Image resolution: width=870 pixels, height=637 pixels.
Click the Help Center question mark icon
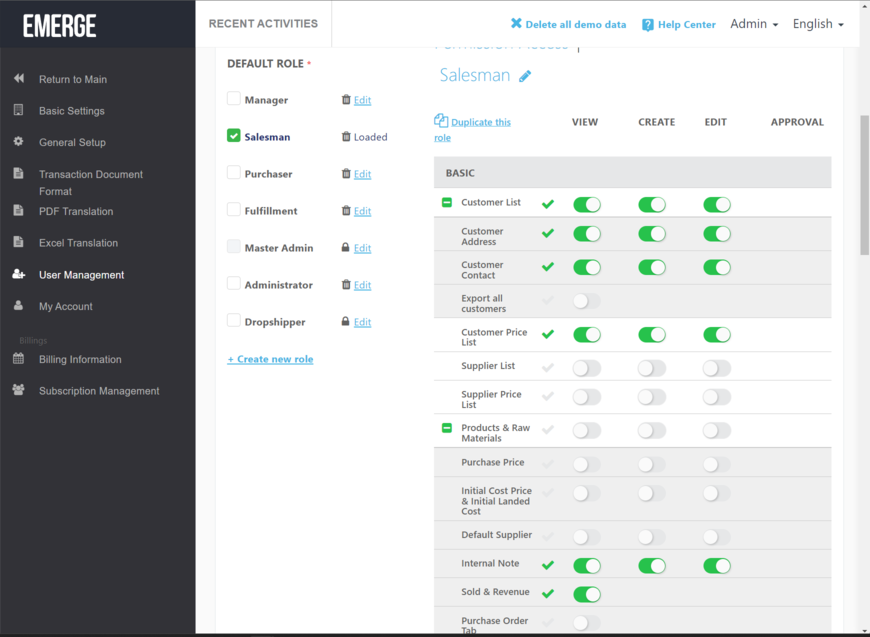pos(648,24)
